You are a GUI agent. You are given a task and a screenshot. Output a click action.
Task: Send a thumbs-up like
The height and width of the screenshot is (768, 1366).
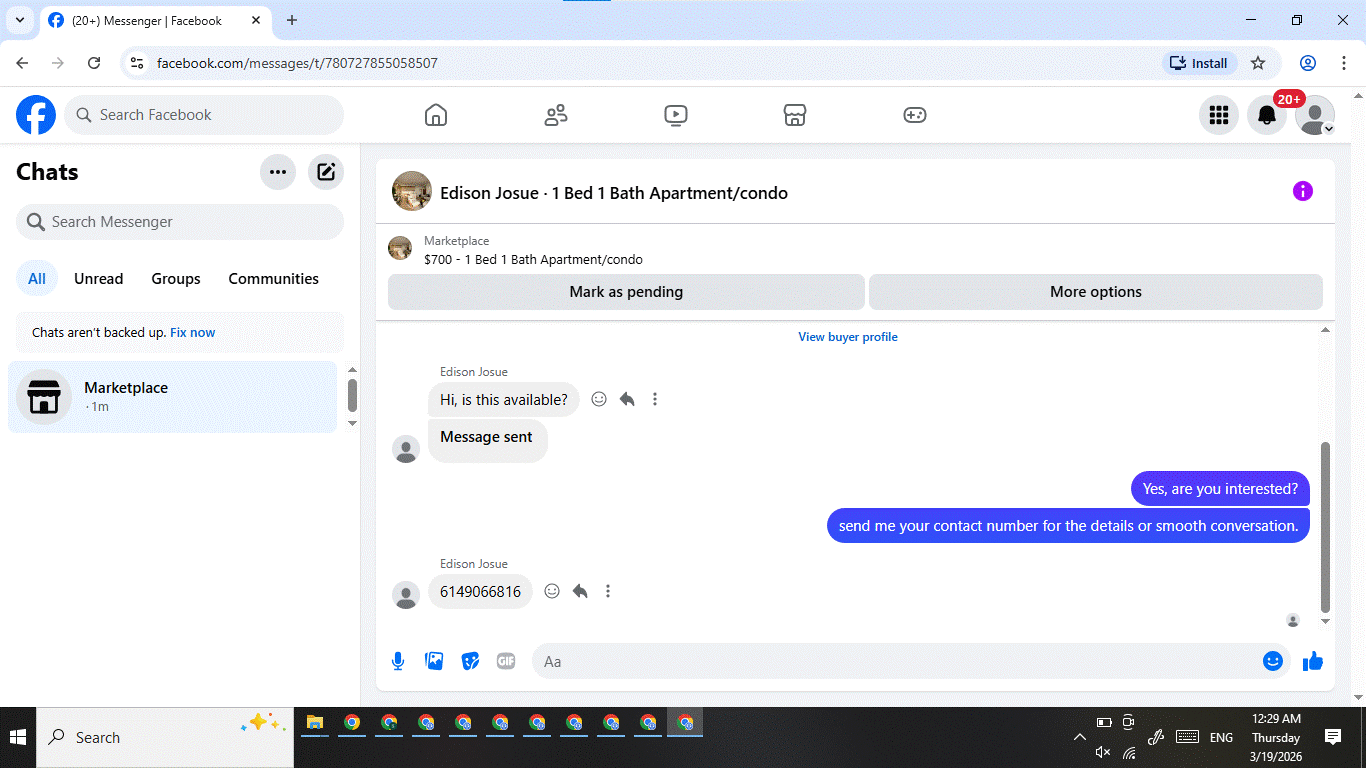[x=1313, y=661]
